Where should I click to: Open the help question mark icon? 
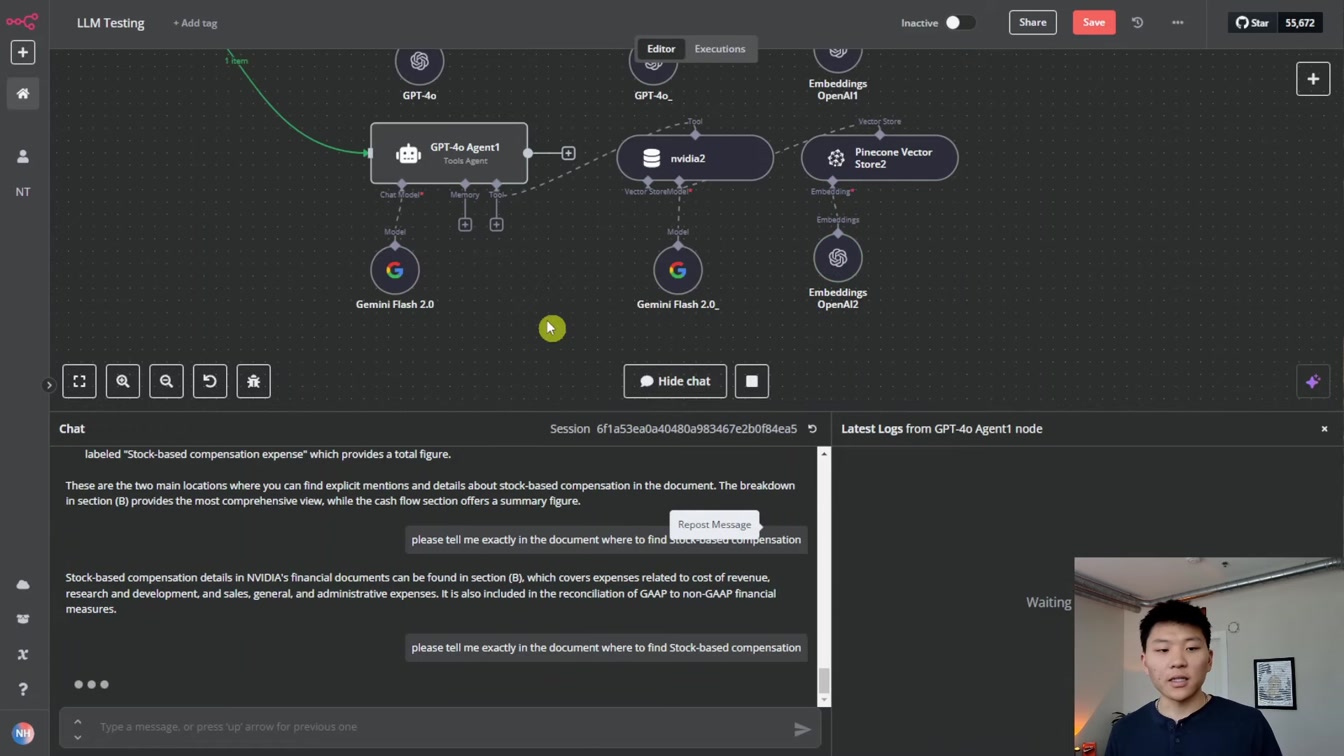(x=23, y=689)
